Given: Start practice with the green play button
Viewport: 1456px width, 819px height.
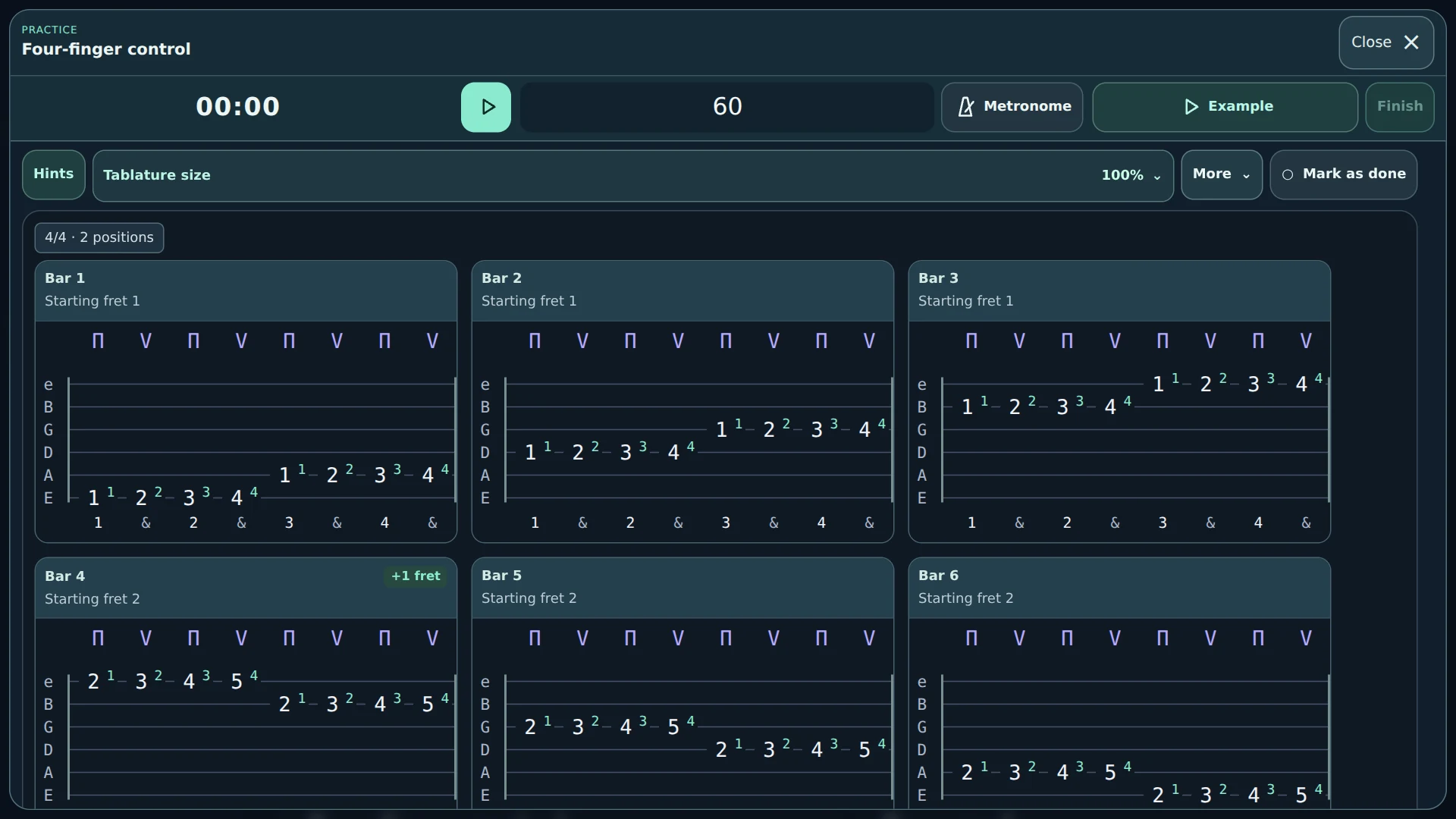Looking at the screenshot, I should tap(486, 107).
